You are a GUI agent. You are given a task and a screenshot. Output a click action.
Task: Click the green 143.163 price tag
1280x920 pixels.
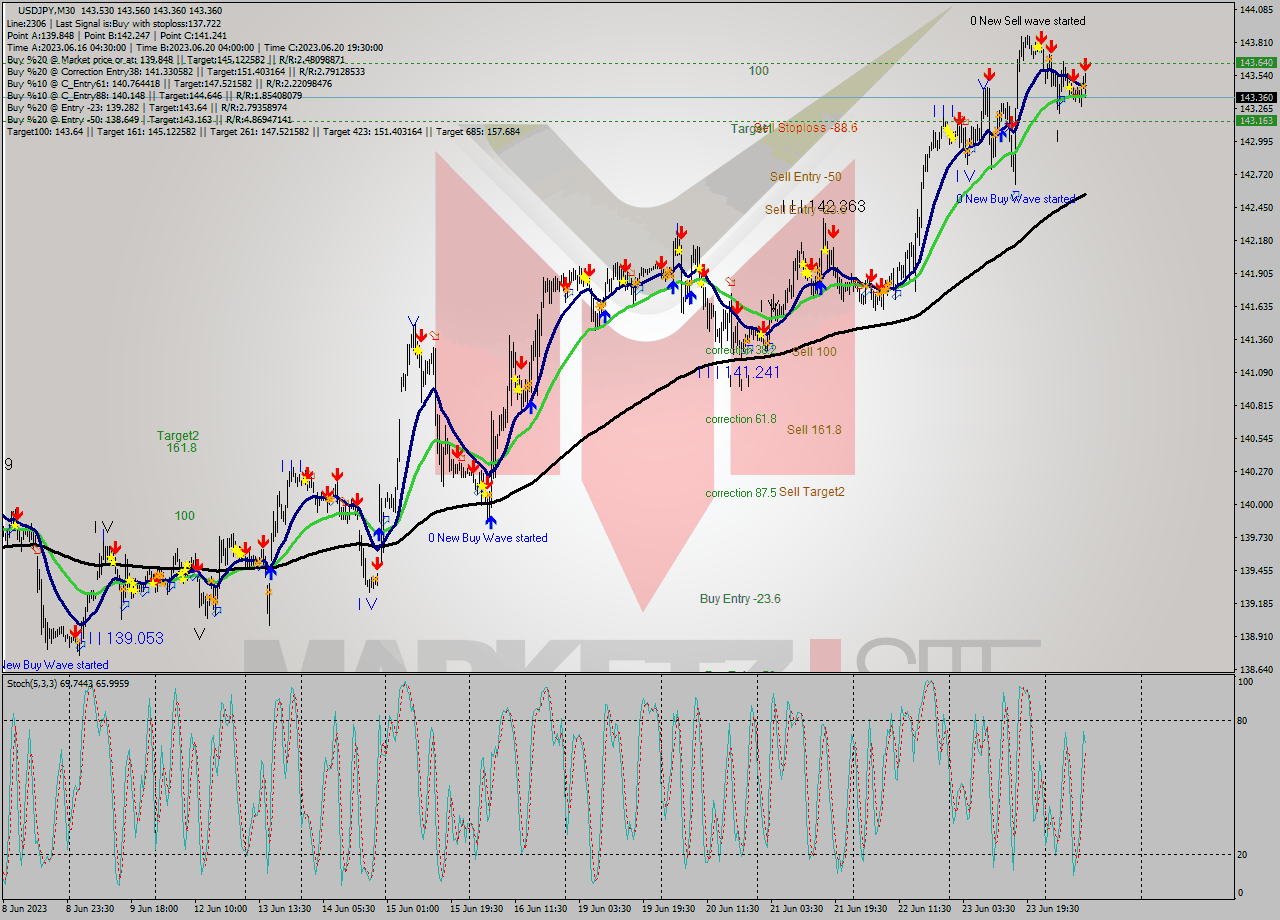click(x=1256, y=120)
